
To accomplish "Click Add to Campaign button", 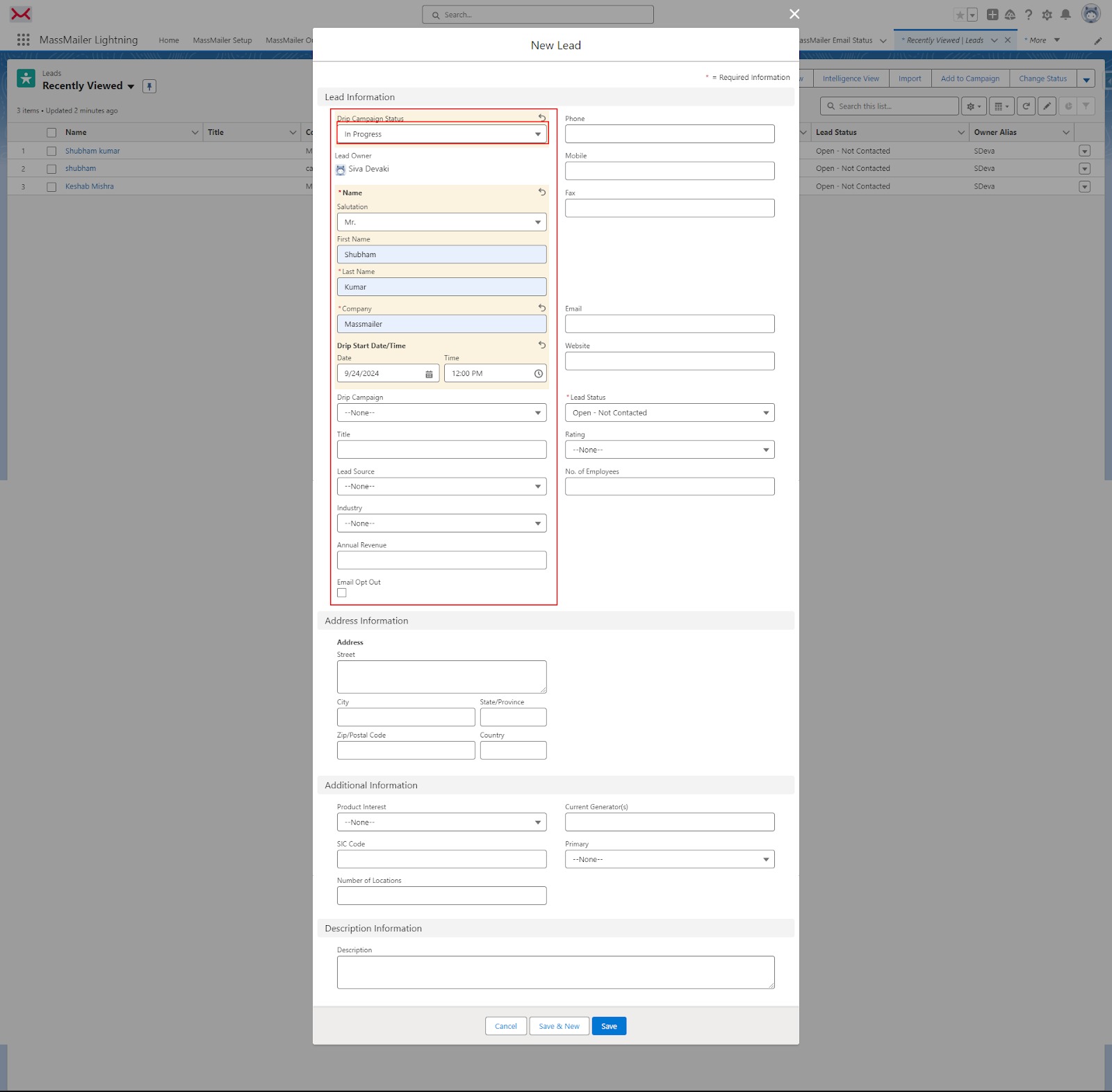I will (970, 79).
